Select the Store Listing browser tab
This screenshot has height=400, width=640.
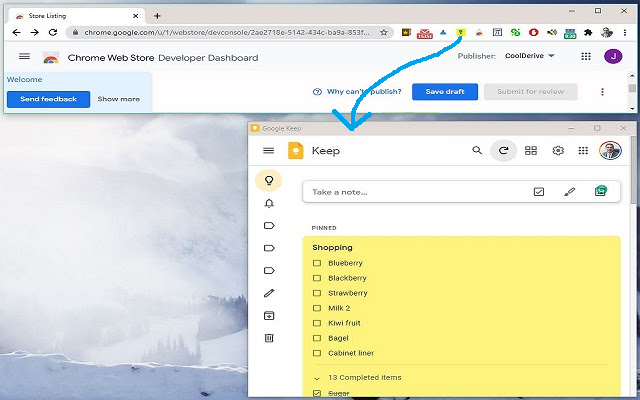pos(76,16)
